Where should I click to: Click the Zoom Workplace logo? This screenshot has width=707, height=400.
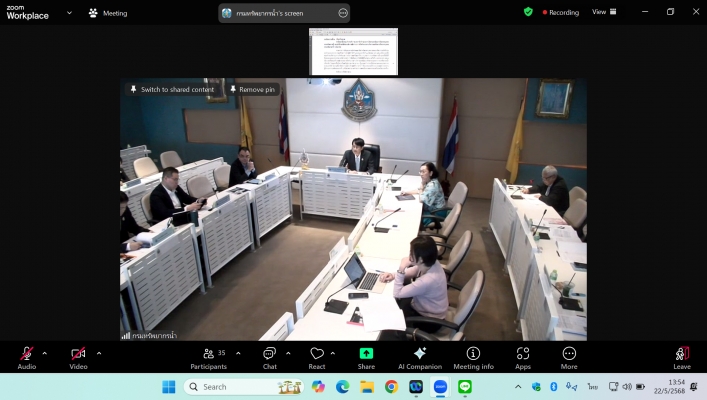click(28, 13)
